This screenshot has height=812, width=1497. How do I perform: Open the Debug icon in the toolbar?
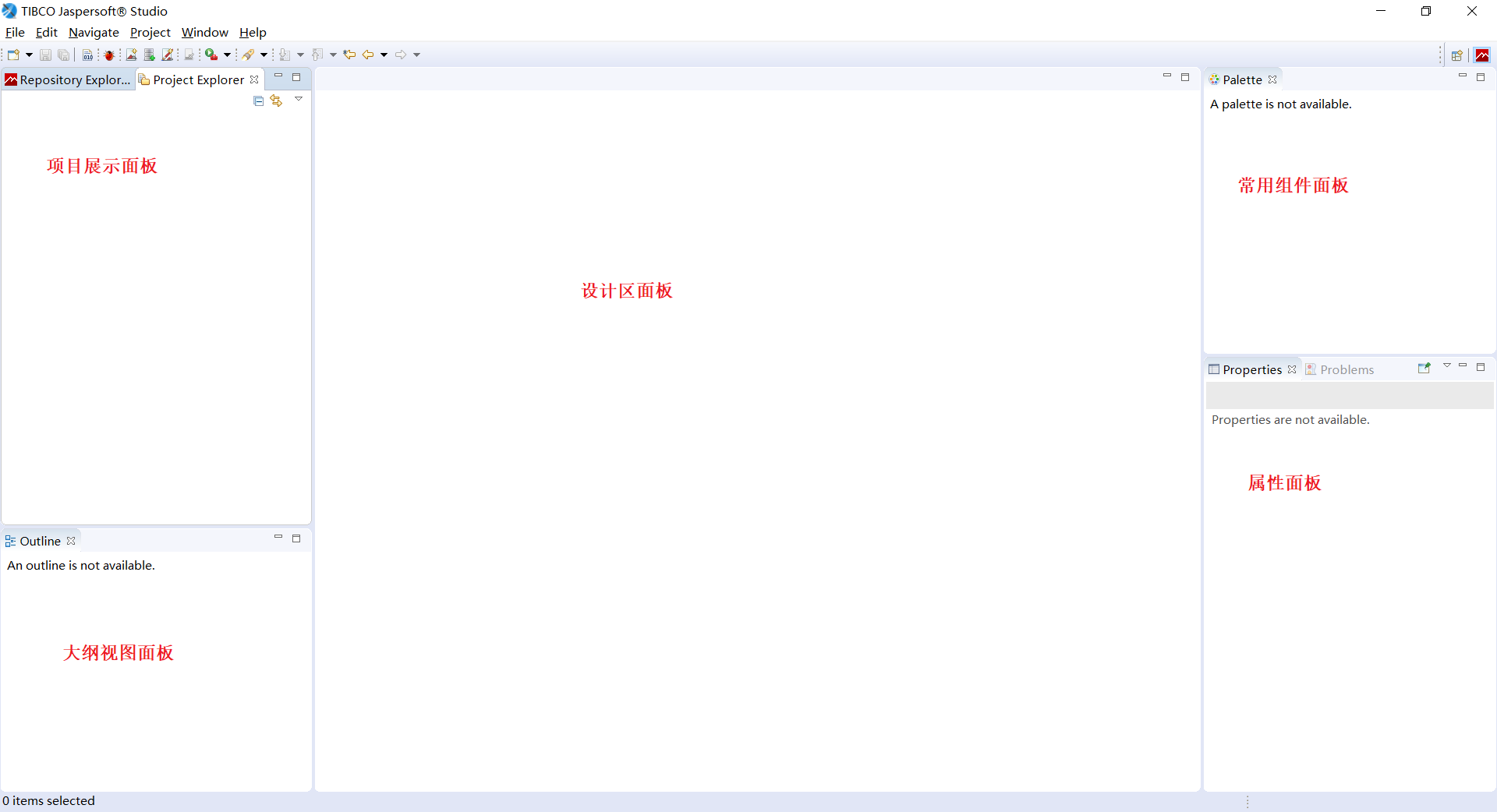point(109,55)
